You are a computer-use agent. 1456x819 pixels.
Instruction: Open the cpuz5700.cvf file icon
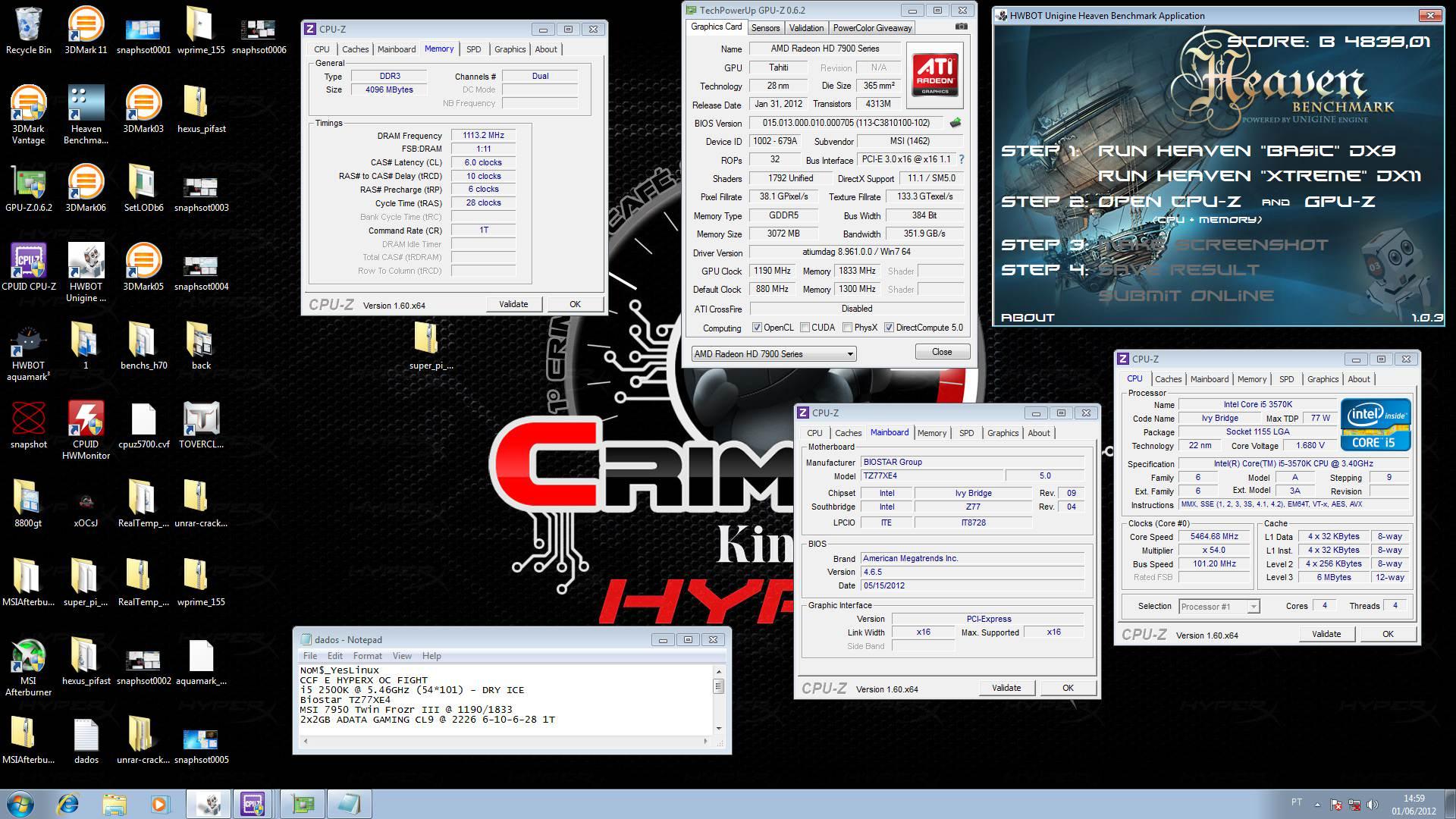tap(143, 424)
